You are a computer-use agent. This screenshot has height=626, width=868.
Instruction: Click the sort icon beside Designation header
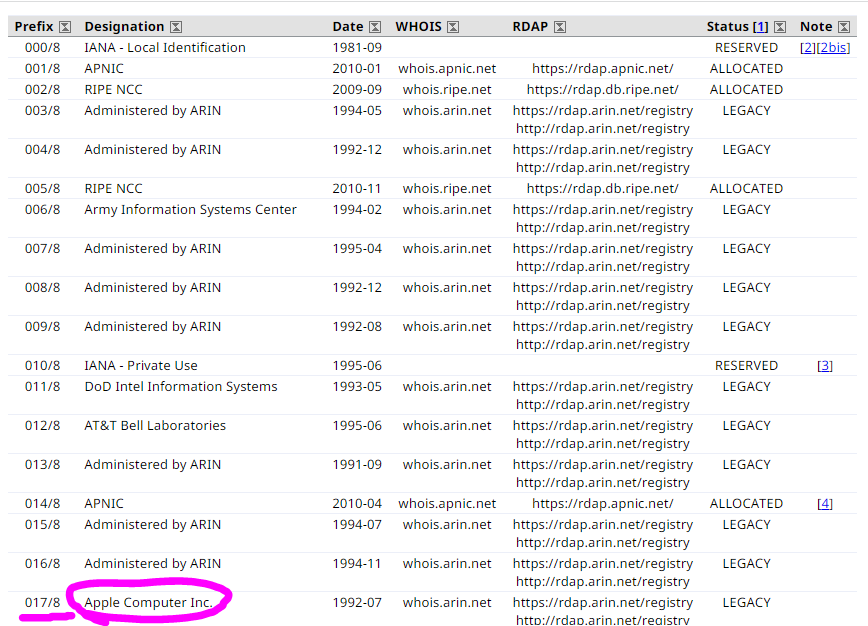[176, 27]
